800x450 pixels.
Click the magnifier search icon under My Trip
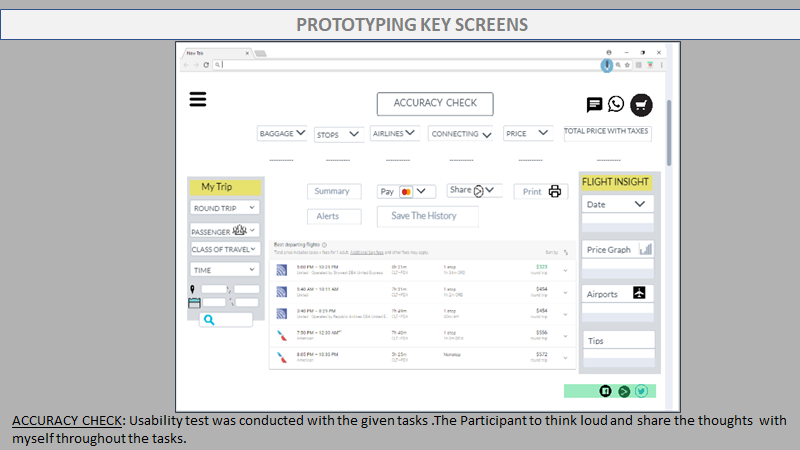(209, 320)
